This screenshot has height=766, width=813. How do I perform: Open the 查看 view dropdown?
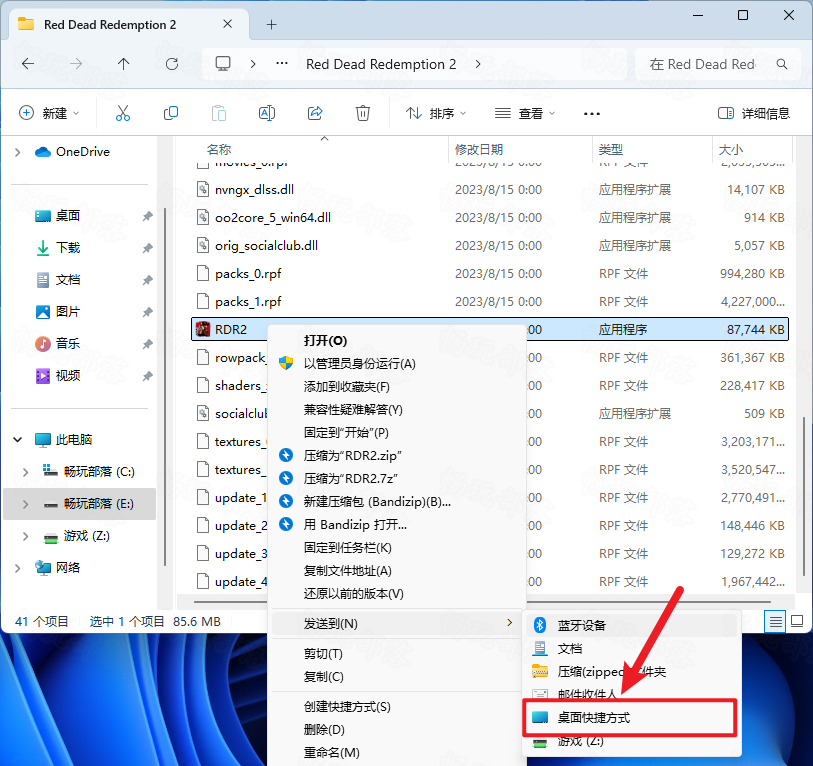tap(524, 113)
